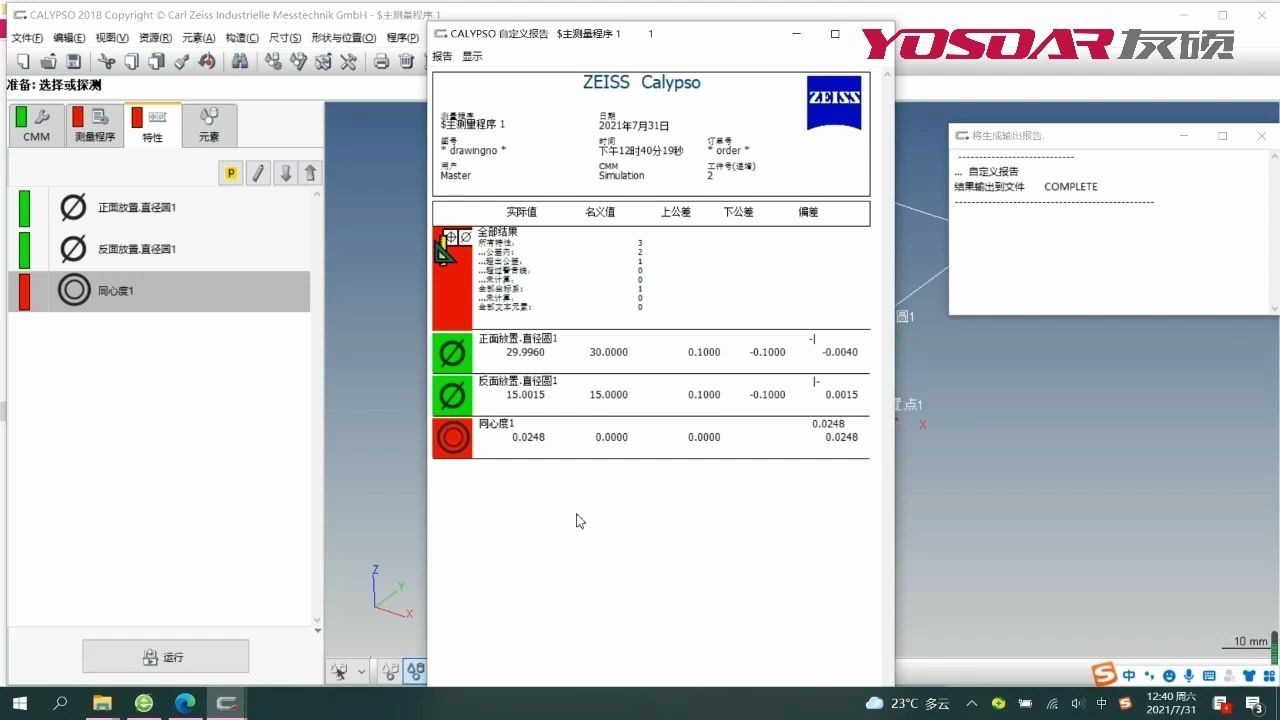
Task: Open 显示 menu in report window
Action: [472, 56]
